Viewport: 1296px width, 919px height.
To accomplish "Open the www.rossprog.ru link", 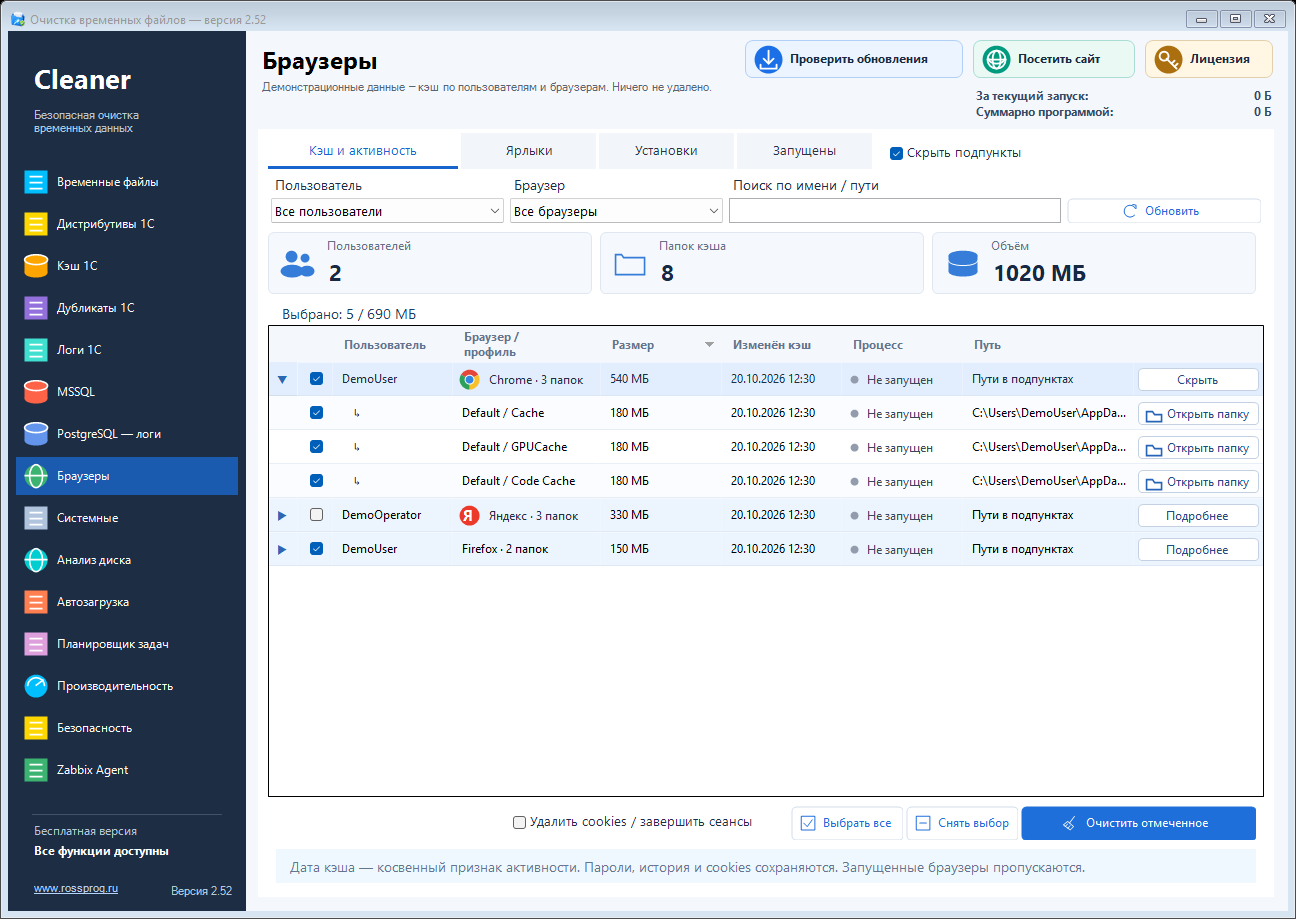I will pyautogui.click(x=76, y=888).
